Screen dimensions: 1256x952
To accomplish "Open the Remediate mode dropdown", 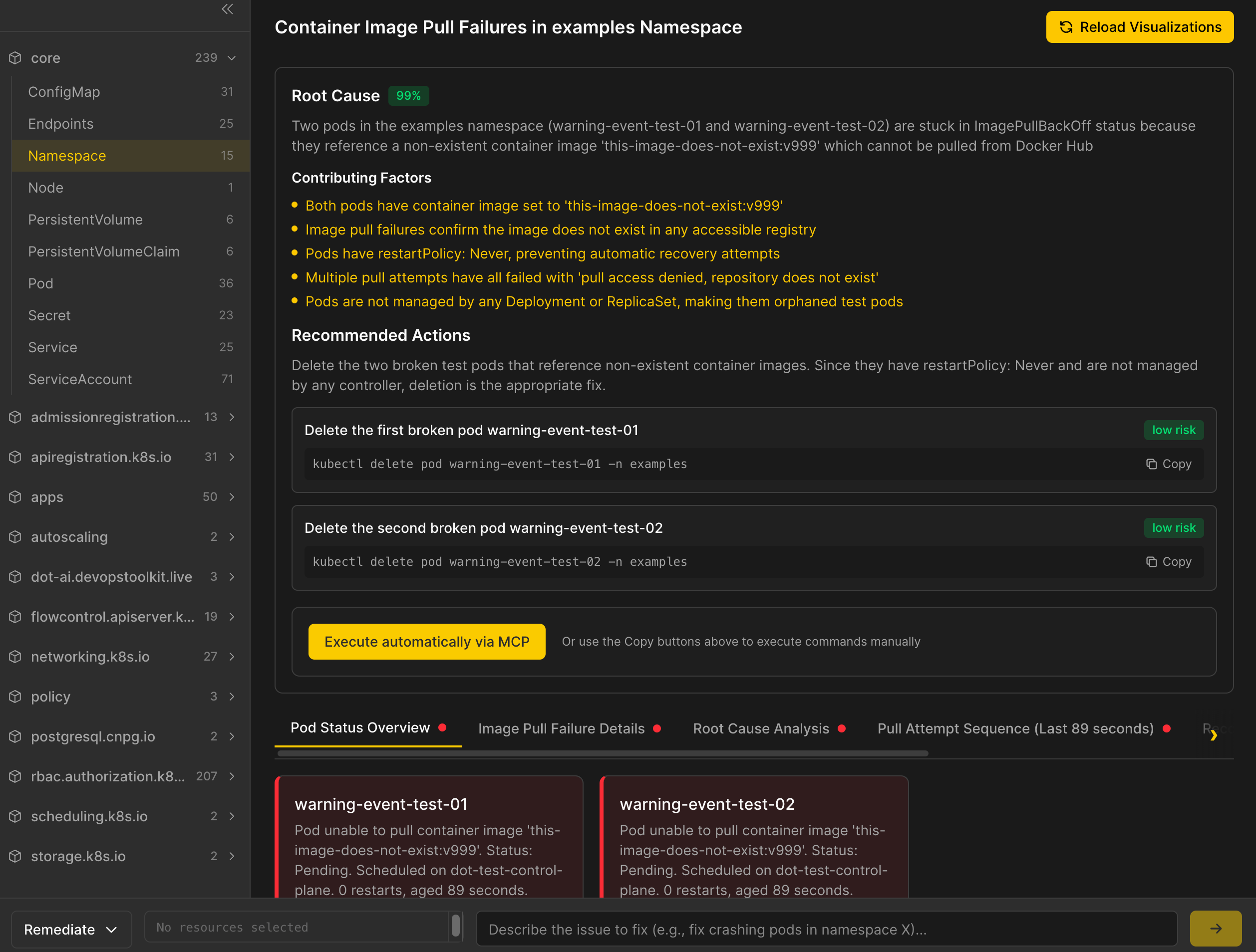I will point(71,929).
